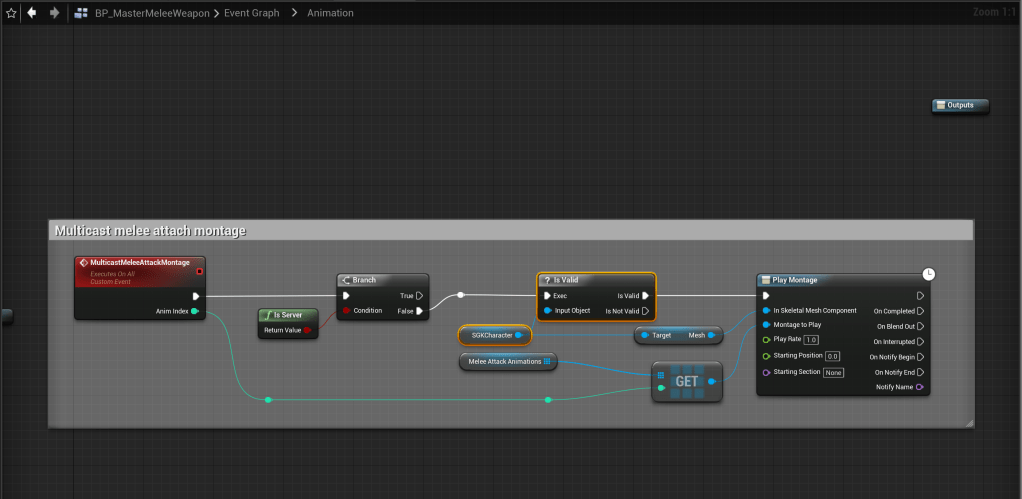Click the On Completed exec pin
The height and width of the screenshot is (499, 1022).
pyautogui.click(x=919, y=311)
